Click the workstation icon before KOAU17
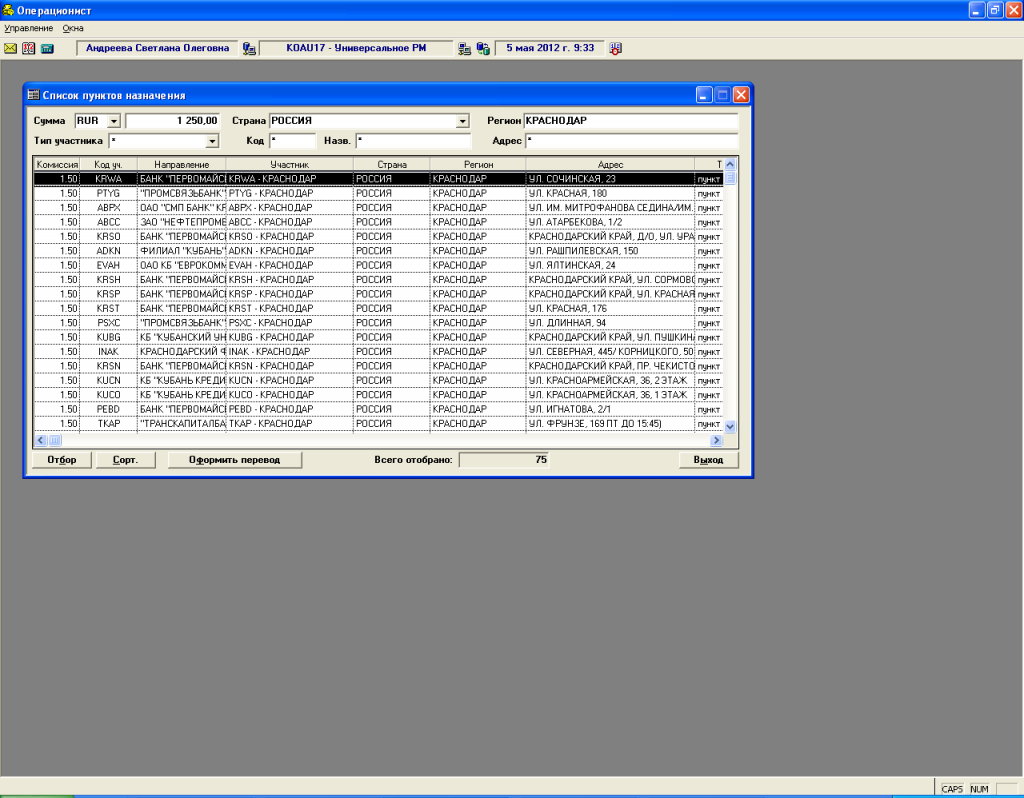This screenshot has width=1024, height=798. [249, 48]
